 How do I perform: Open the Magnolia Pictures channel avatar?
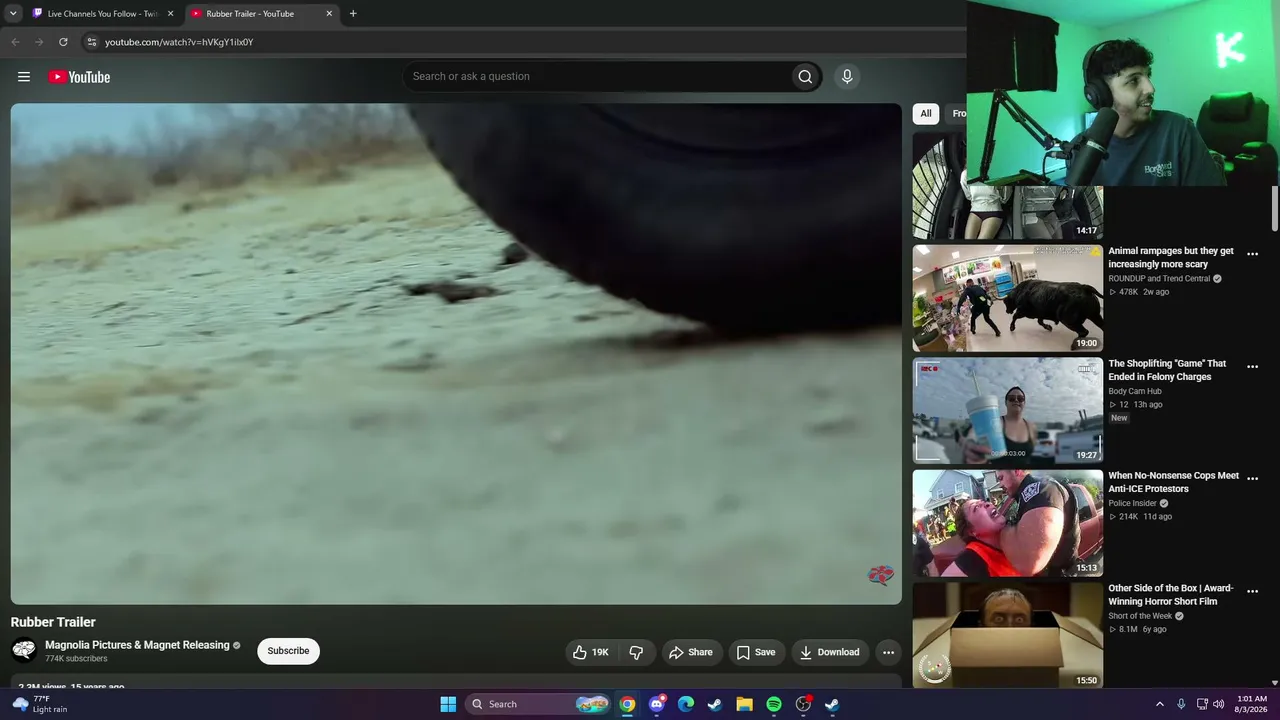tap(24, 651)
